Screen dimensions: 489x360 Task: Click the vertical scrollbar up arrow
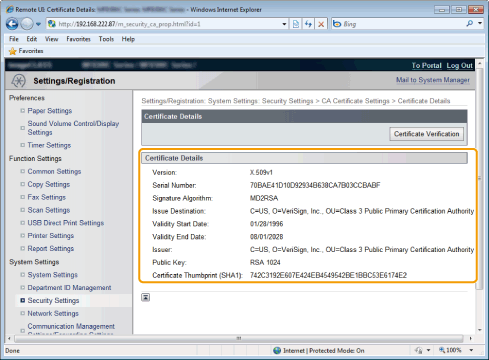[x=480, y=63]
